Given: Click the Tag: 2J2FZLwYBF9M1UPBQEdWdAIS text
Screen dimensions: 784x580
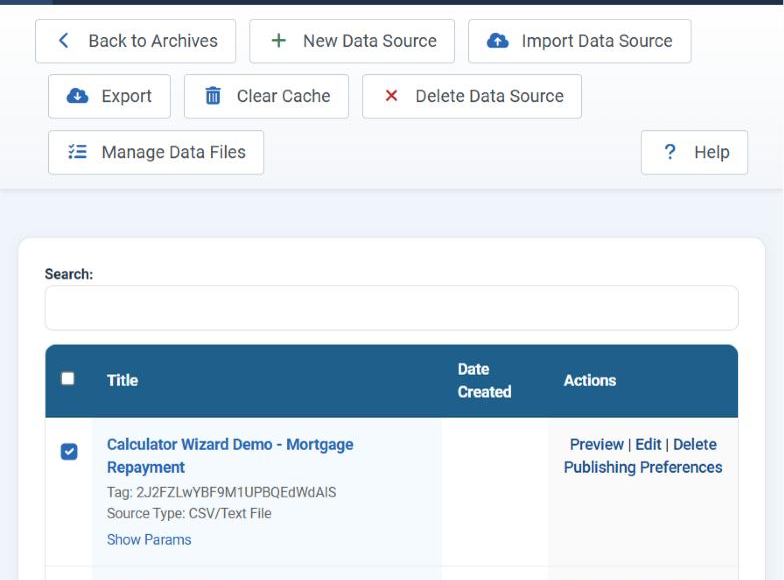Looking at the screenshot, I should click(222, 492).
